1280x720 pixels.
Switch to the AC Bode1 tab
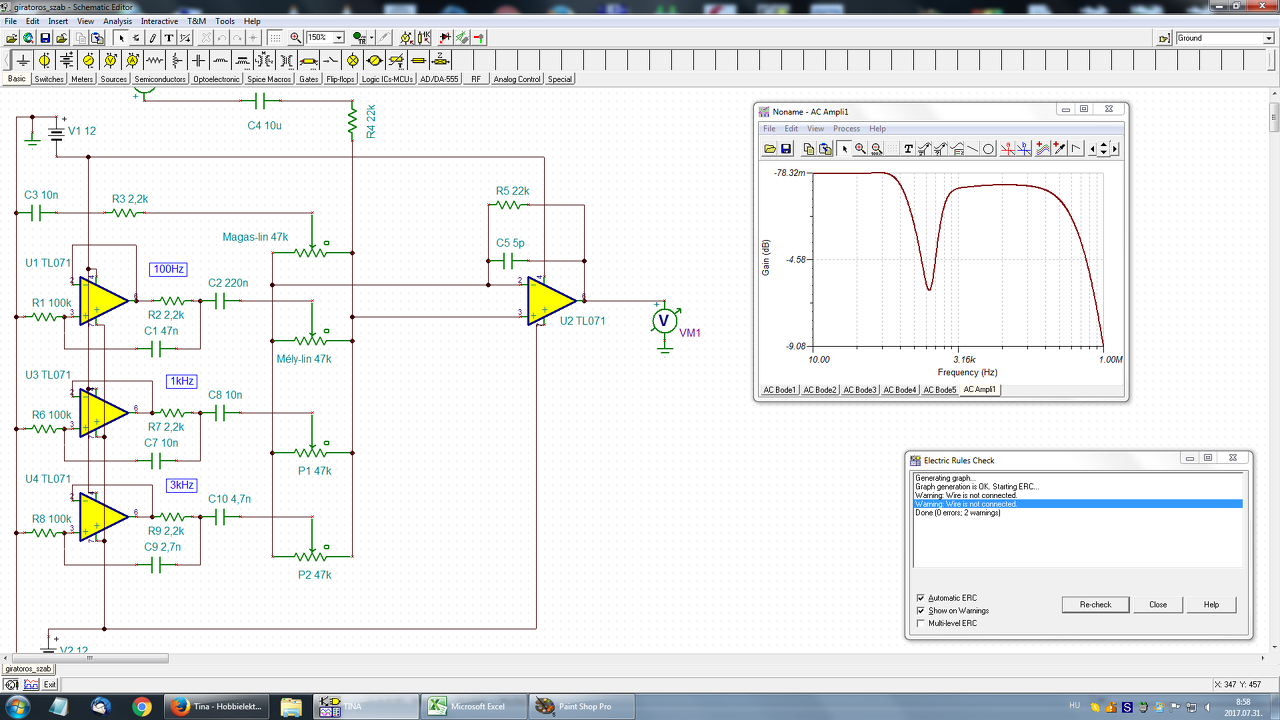coord(779,390)
